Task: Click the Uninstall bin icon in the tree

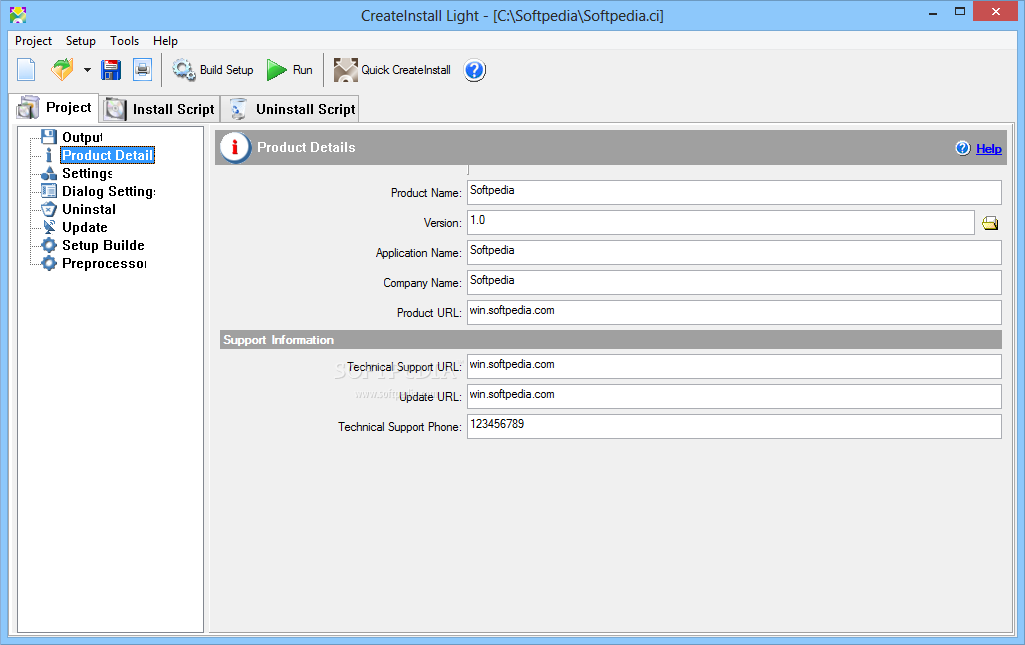Action: click(x=49, y=209)
